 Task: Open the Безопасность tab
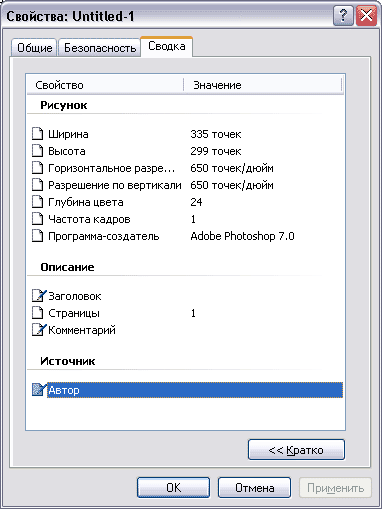coord(100,48)
